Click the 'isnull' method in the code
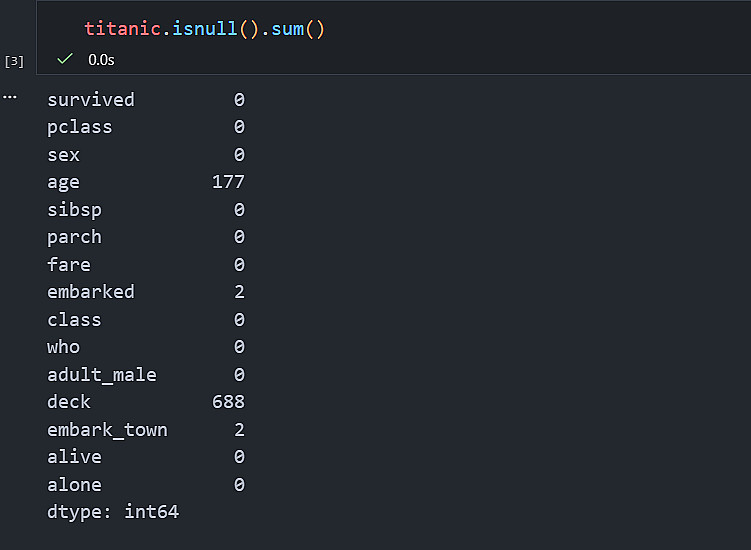Image resolution: width=751 pixels, height=550 pixels. pyautogui.click(x=204, y=29)
